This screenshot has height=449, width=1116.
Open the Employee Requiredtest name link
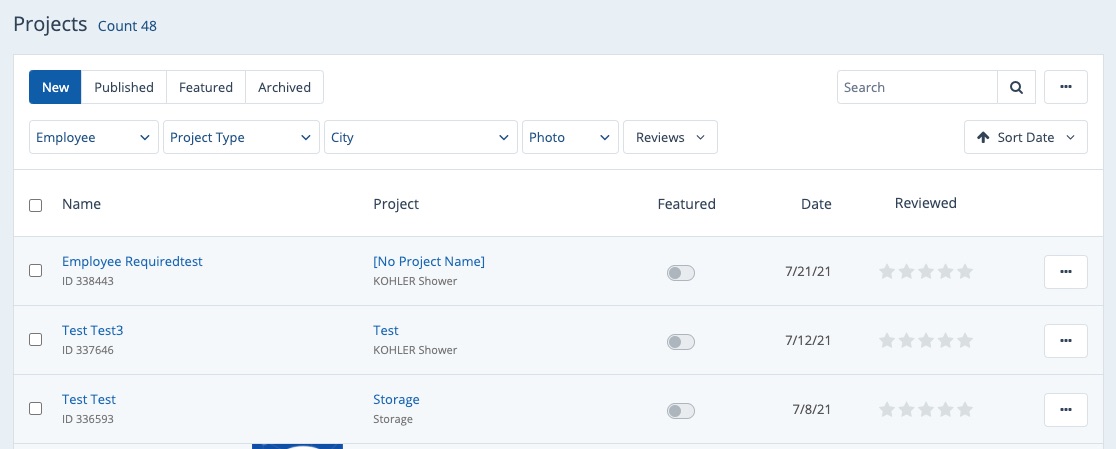pos(132,261)
